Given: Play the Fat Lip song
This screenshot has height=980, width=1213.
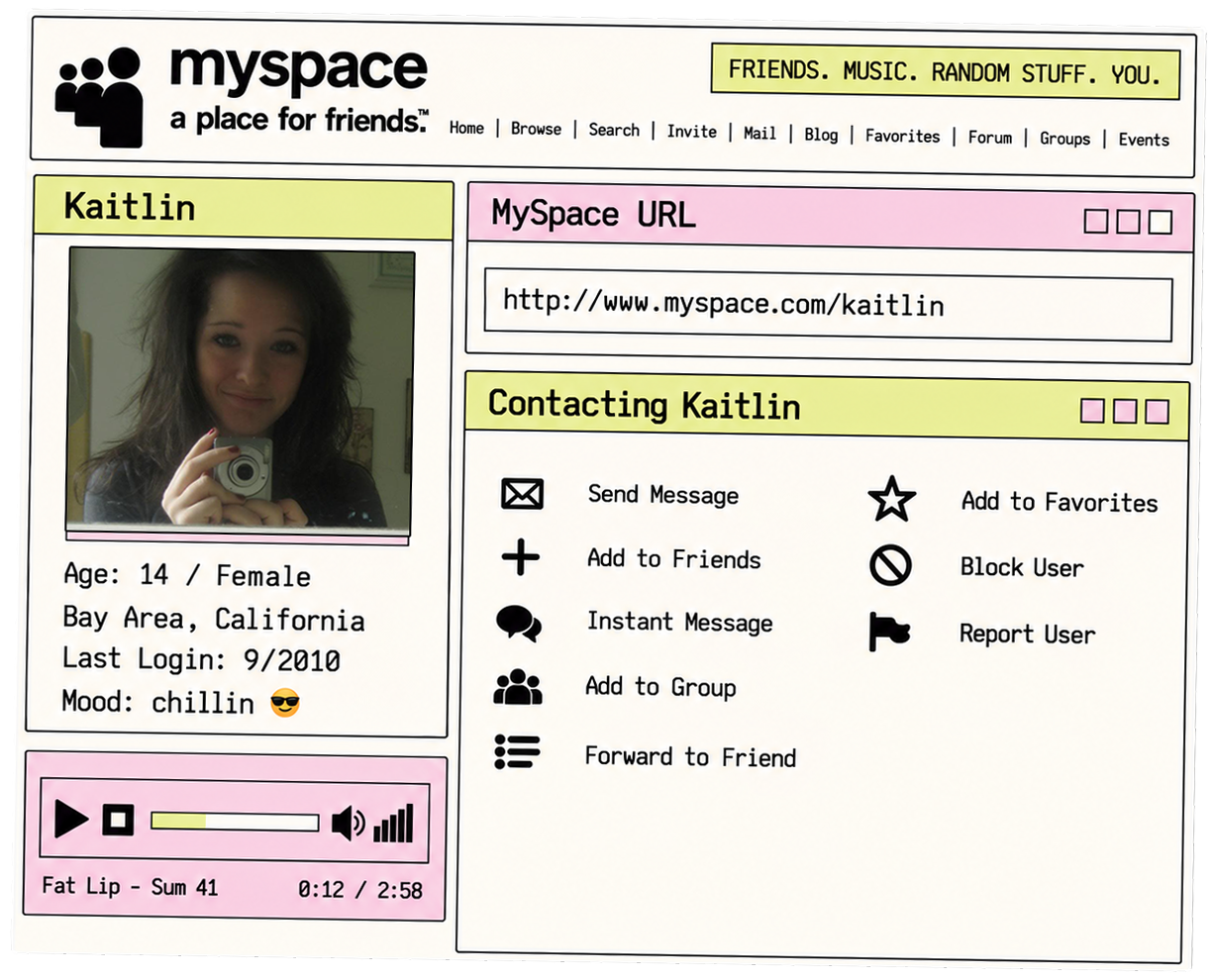Looking at the screenshot, I should click(x=70, y=820).
